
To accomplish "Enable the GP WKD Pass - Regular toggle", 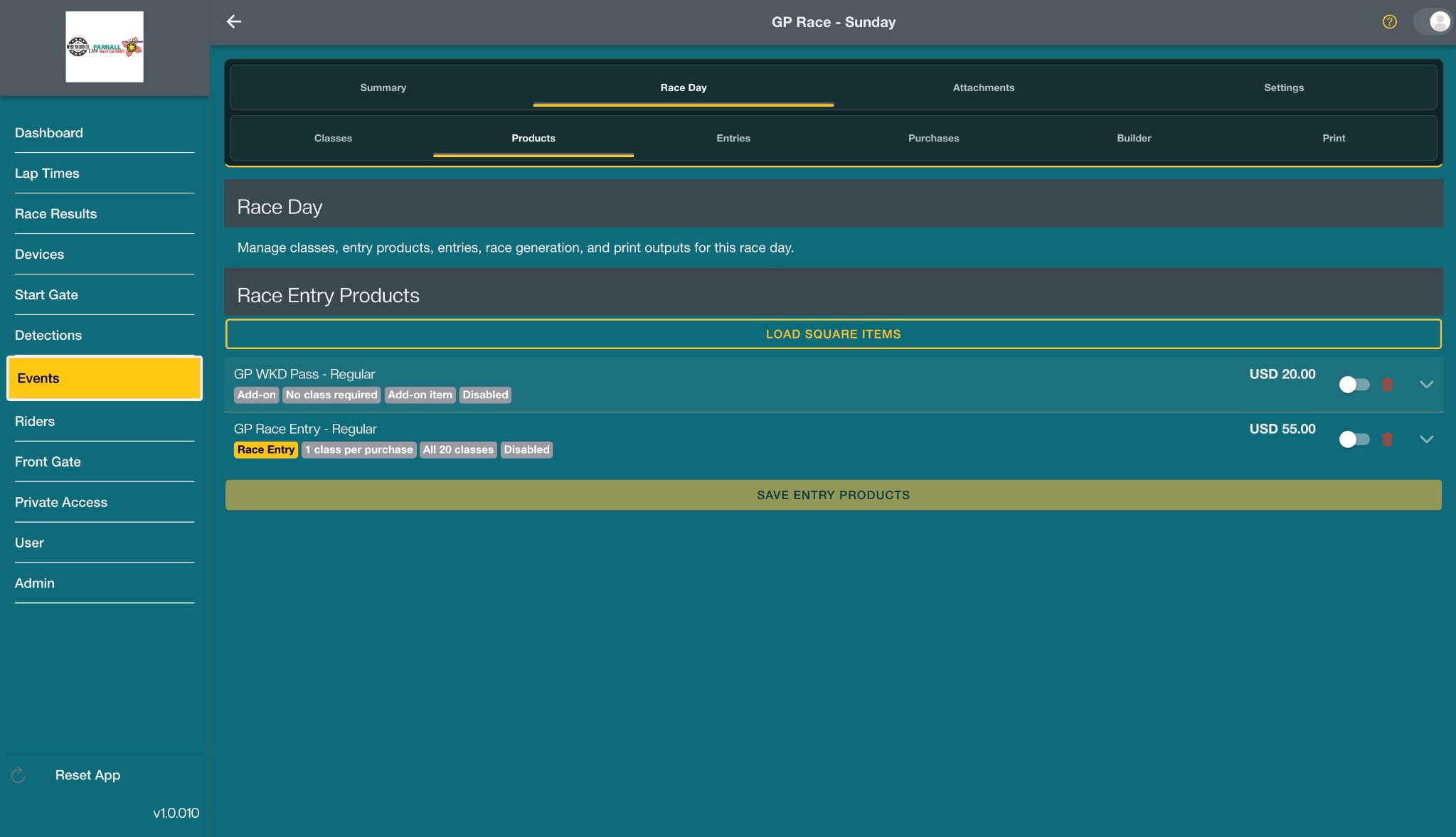I will (x=1354, y=385).
